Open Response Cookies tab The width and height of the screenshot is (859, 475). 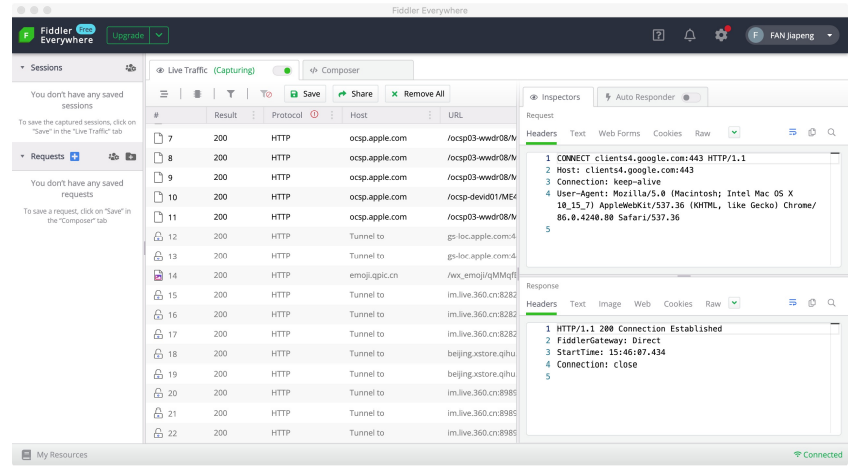(x=678, y=304)
